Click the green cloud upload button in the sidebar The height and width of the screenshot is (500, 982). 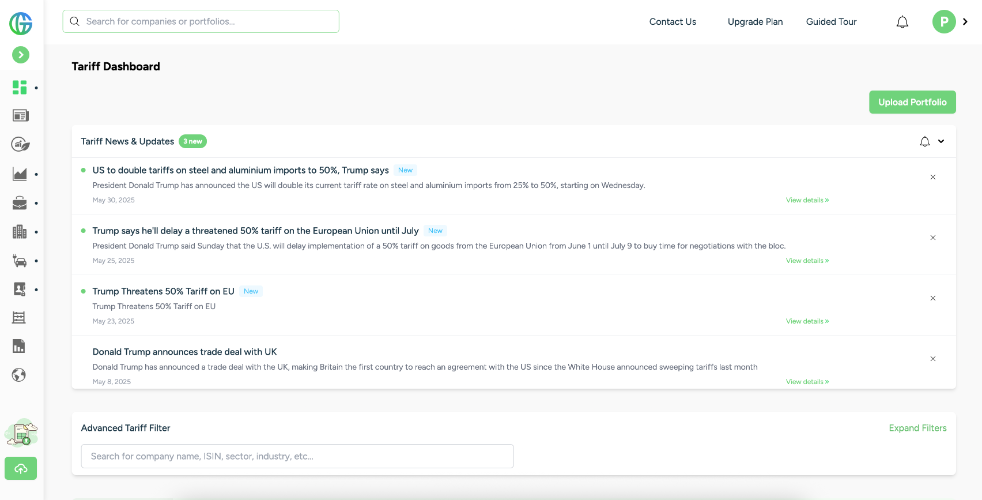(21, 469)
